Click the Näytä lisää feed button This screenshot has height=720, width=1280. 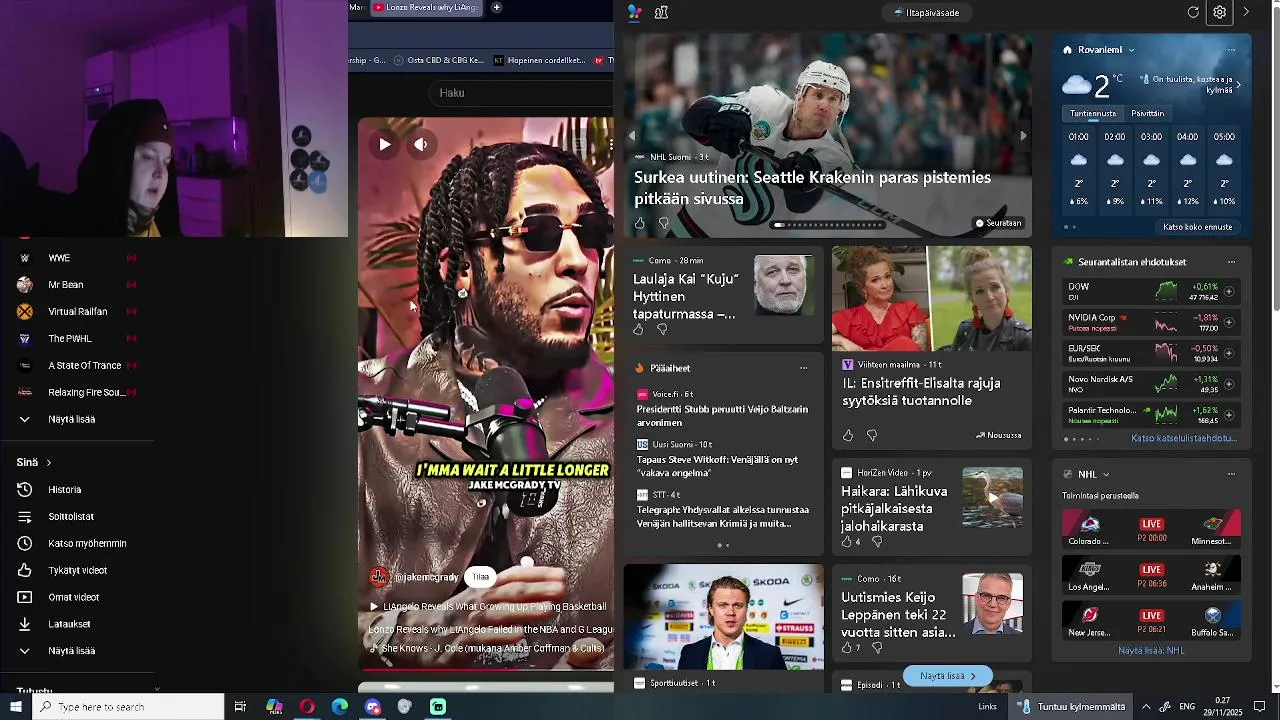(947, 676)
